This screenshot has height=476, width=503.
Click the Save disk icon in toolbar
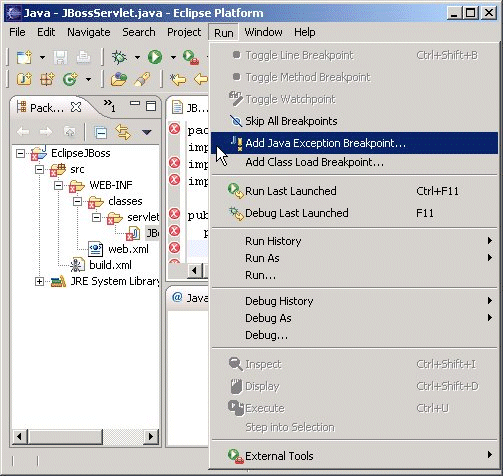(x=60, y=57)
